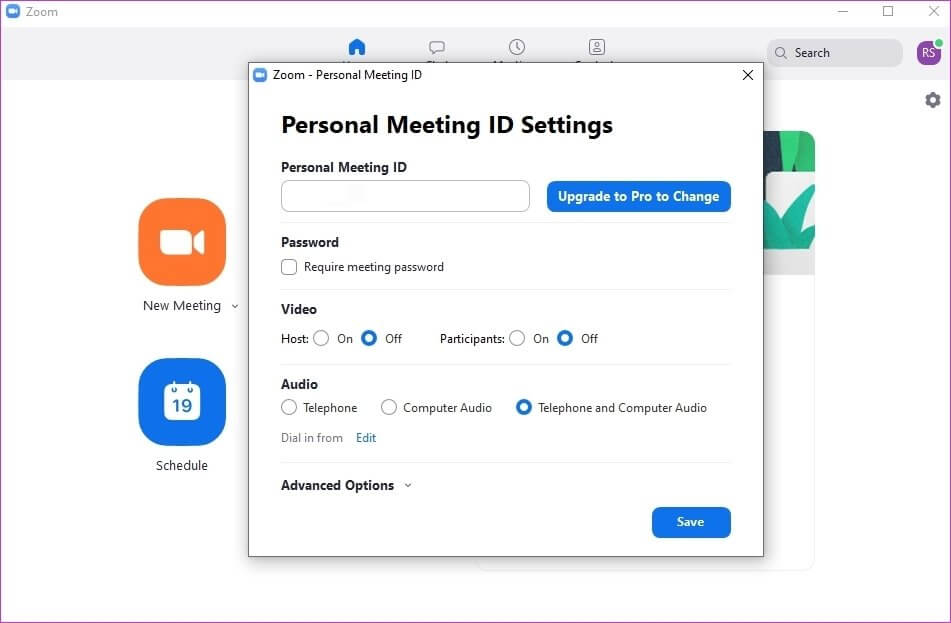951x623 pixels.
Task: Open the Contacts tab icon
Action: click(x=597, y=47)
